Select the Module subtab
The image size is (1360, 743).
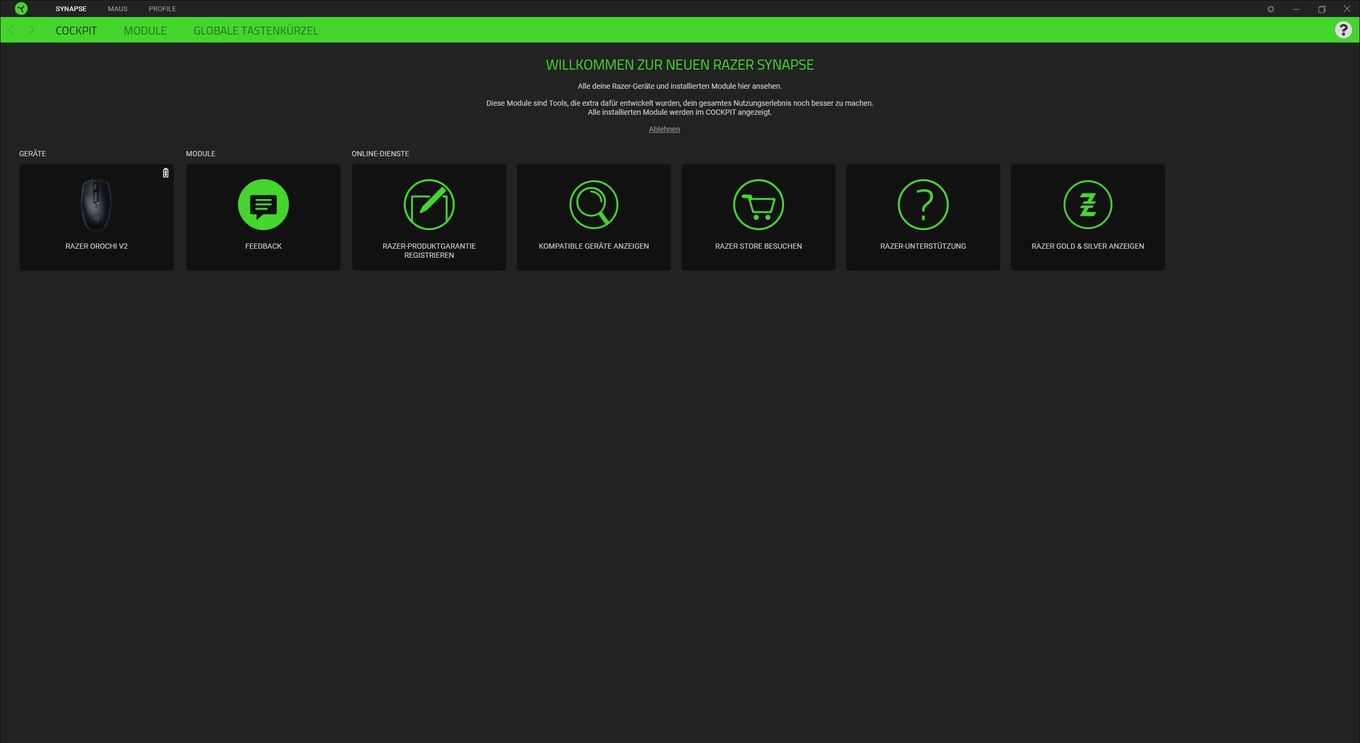[145, 31]
